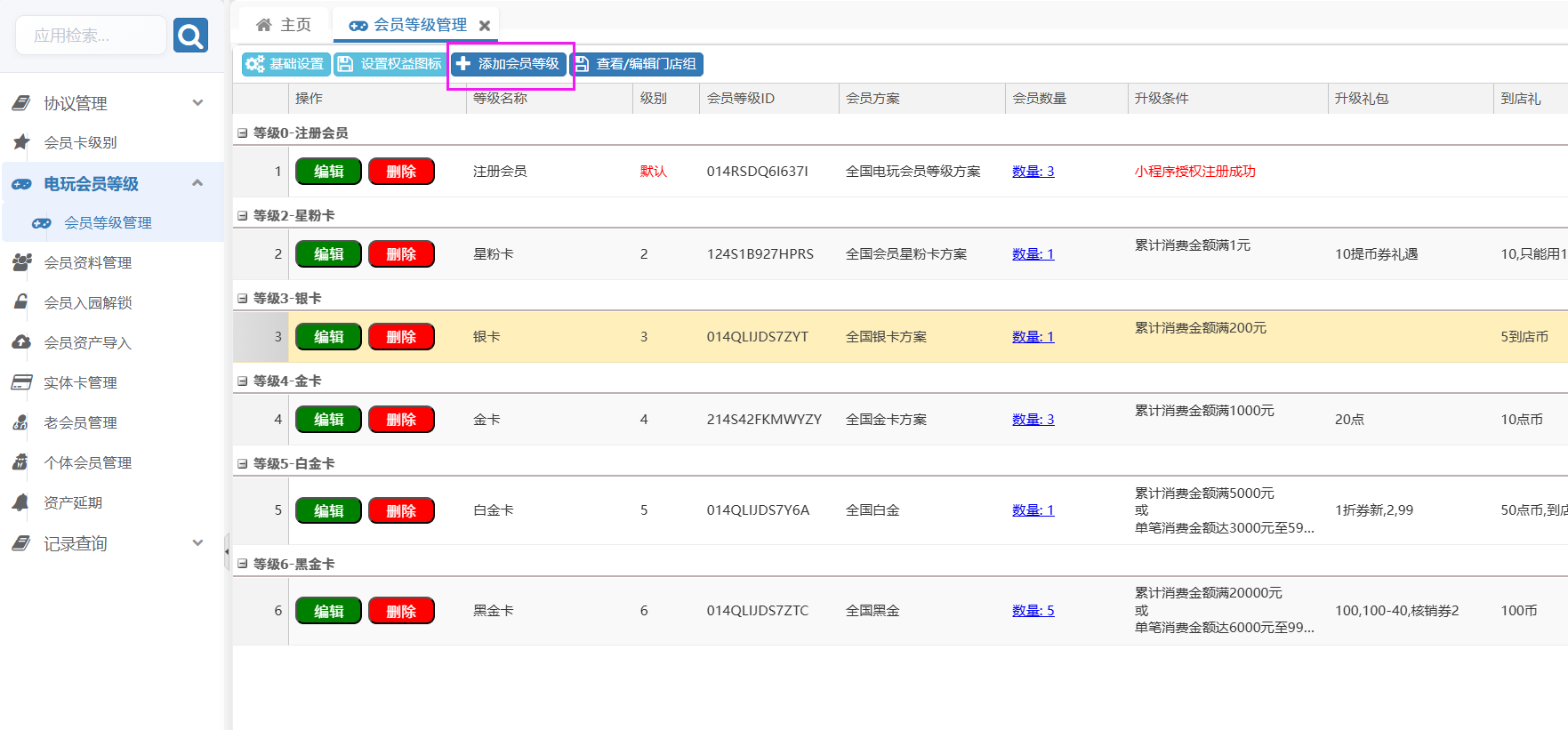Image resolution: width=1568 pixels, height=730 pixels.
Task: Close the 会员等级管理 tab
Action: pyautogui.click(x=485, y=26)
